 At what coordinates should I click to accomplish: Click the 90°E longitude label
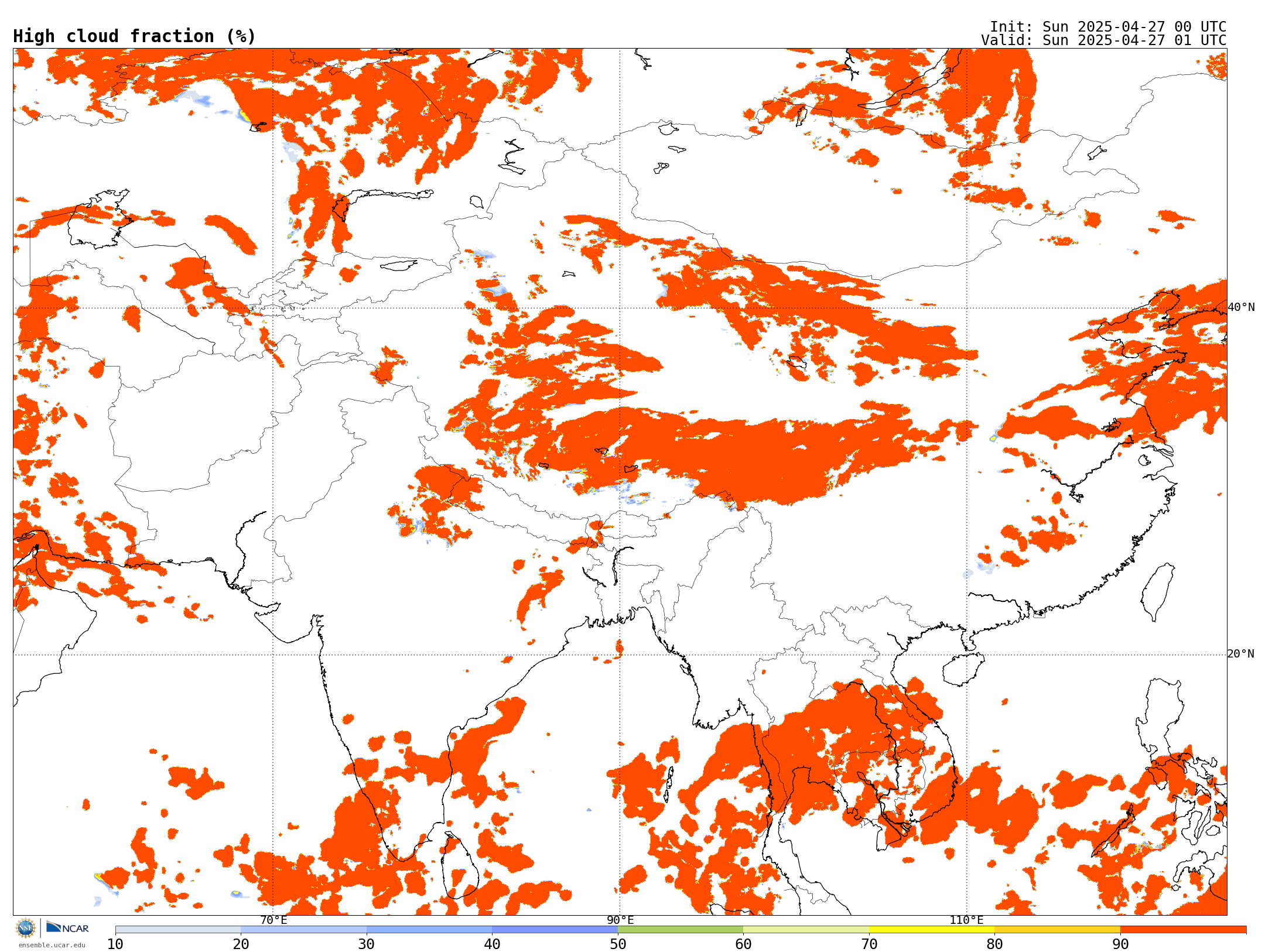620,920
